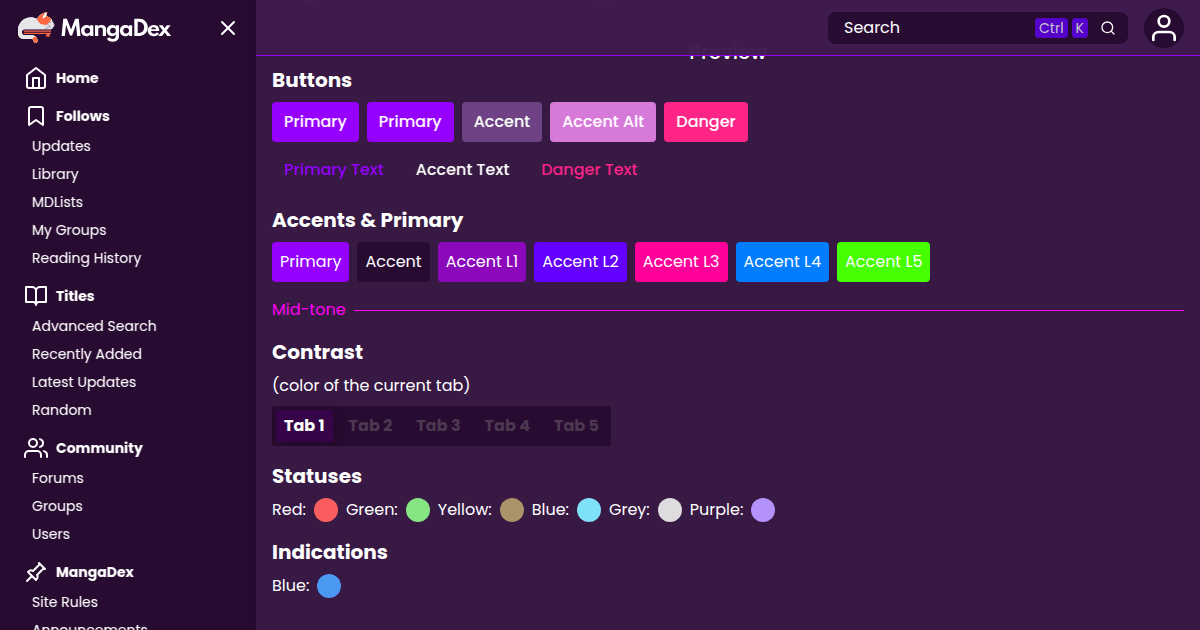The image size is (1200, 630).
Task: Click the Titles open book icon
Action: 36,296
